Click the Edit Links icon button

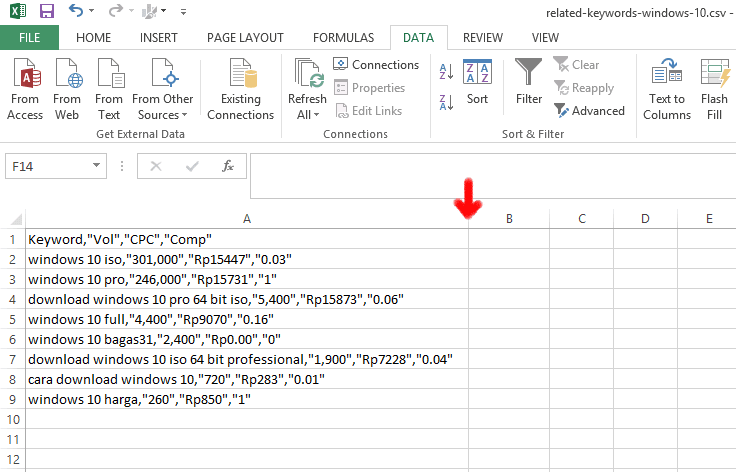342,111
